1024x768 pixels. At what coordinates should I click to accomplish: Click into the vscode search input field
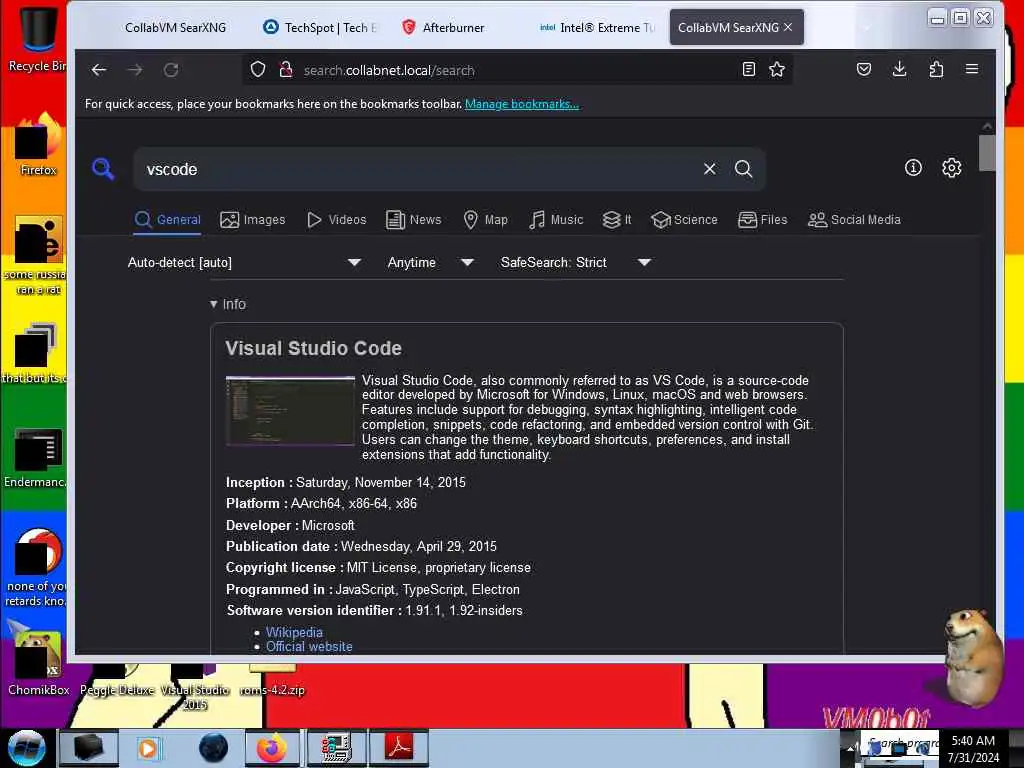(418, 169)
